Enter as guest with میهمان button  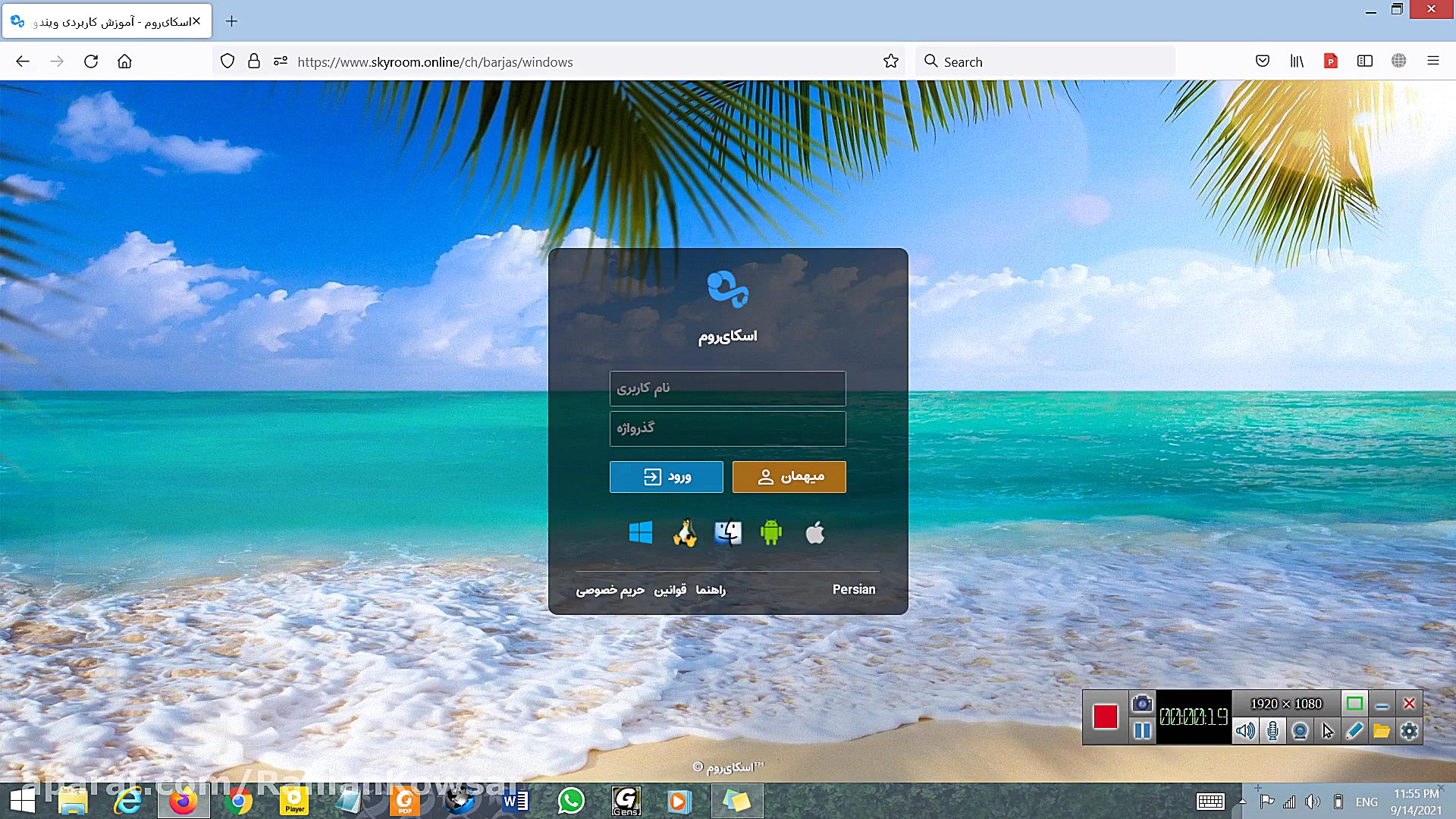pos(789,477)
